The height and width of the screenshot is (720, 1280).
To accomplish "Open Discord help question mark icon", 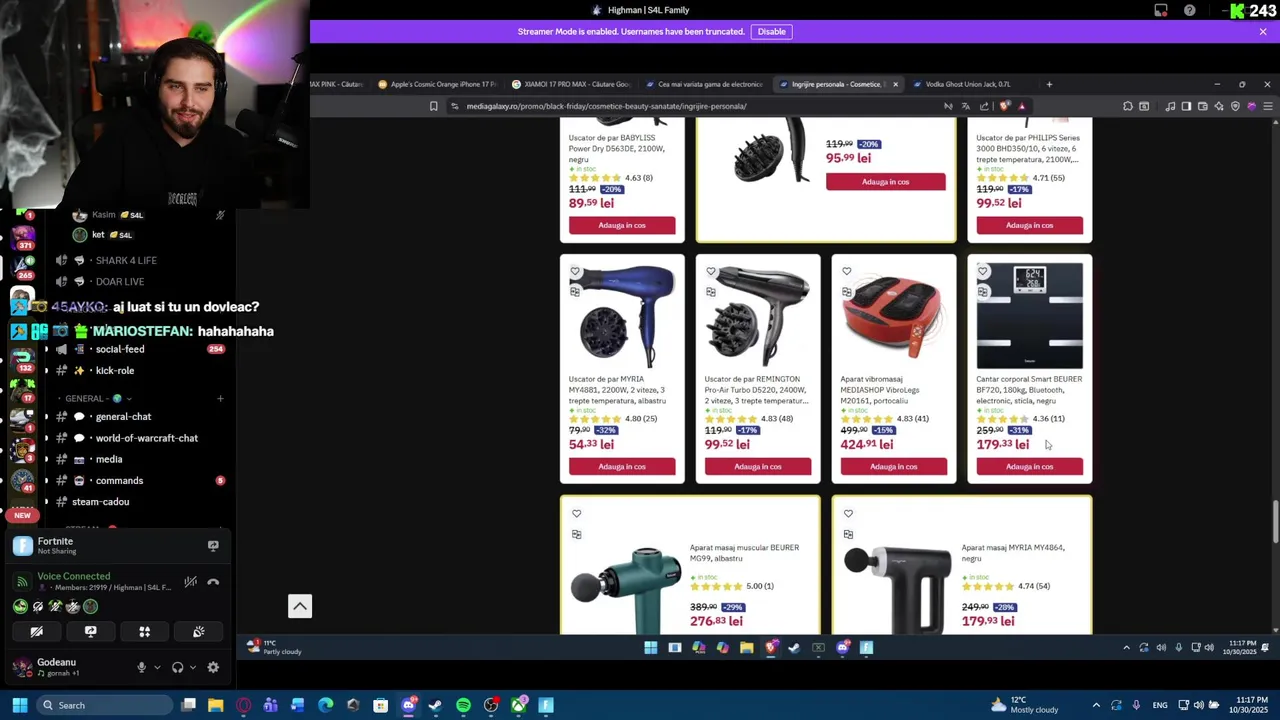I will [1189, 10].
